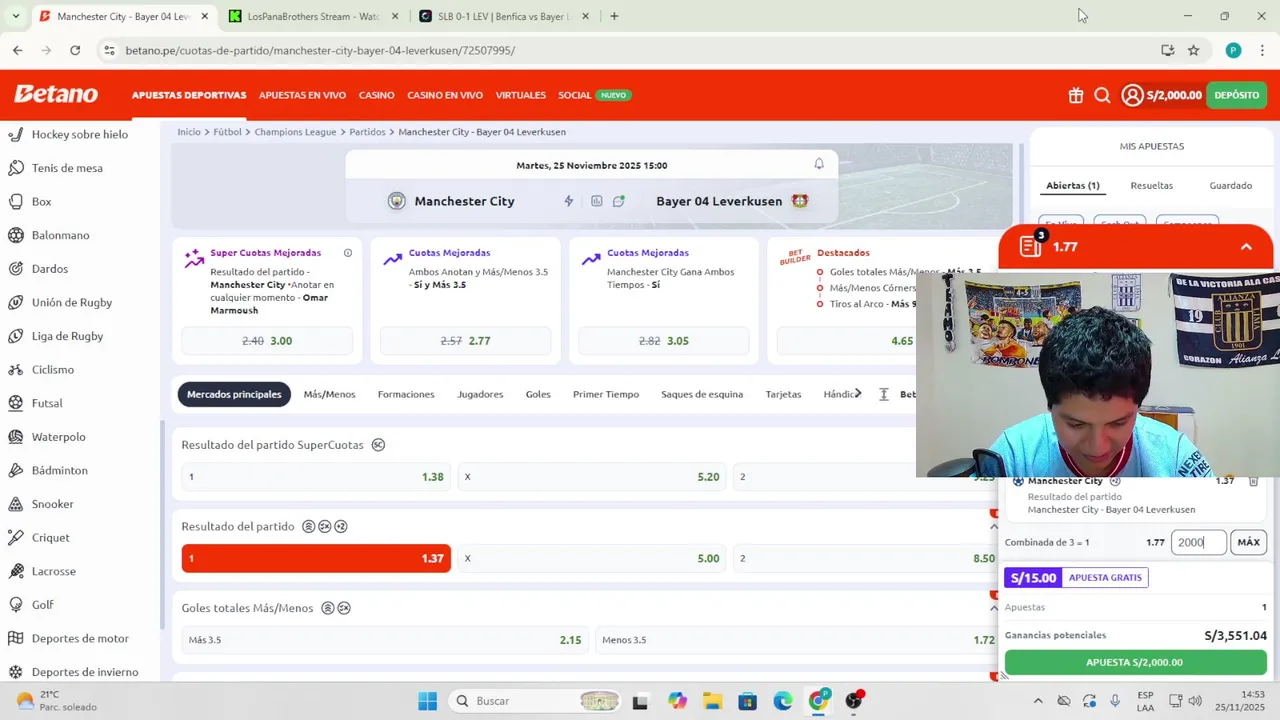
Task: Enable match notifications with the bell icon
Action: 819,164
